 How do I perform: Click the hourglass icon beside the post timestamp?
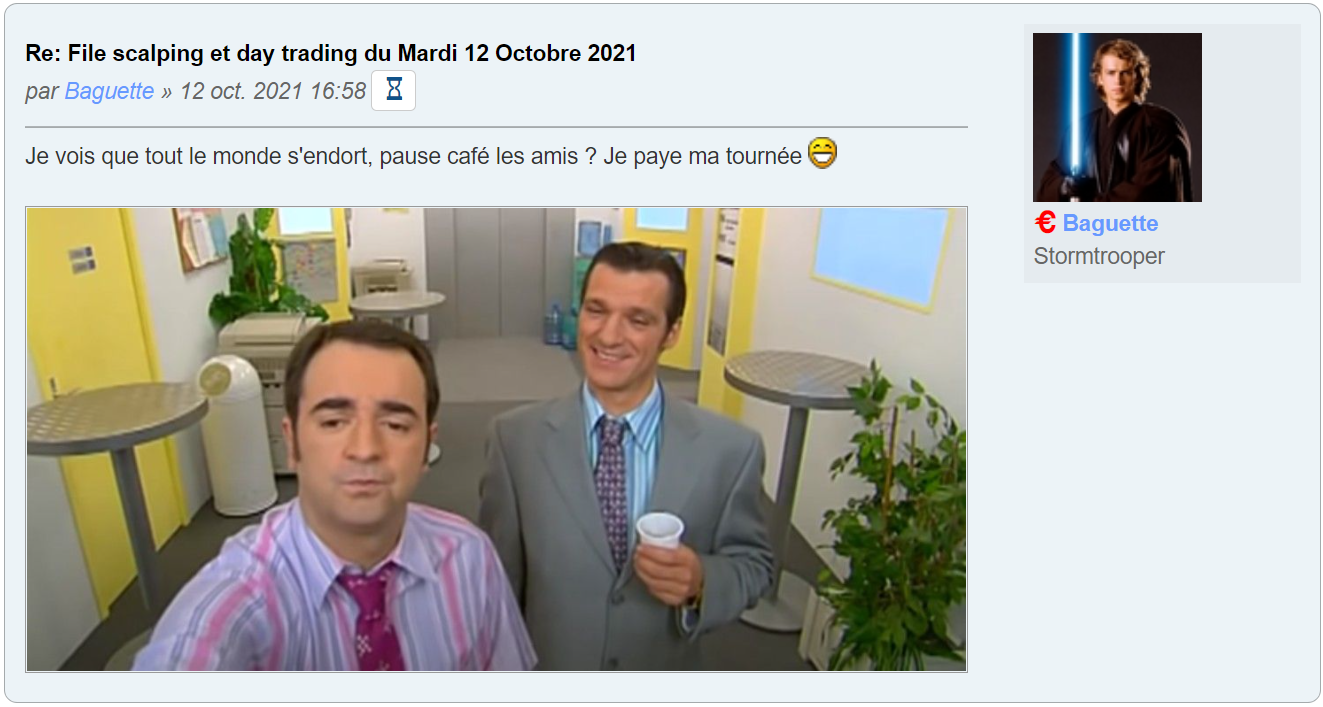pyautogui.click(x=393, y=91)
